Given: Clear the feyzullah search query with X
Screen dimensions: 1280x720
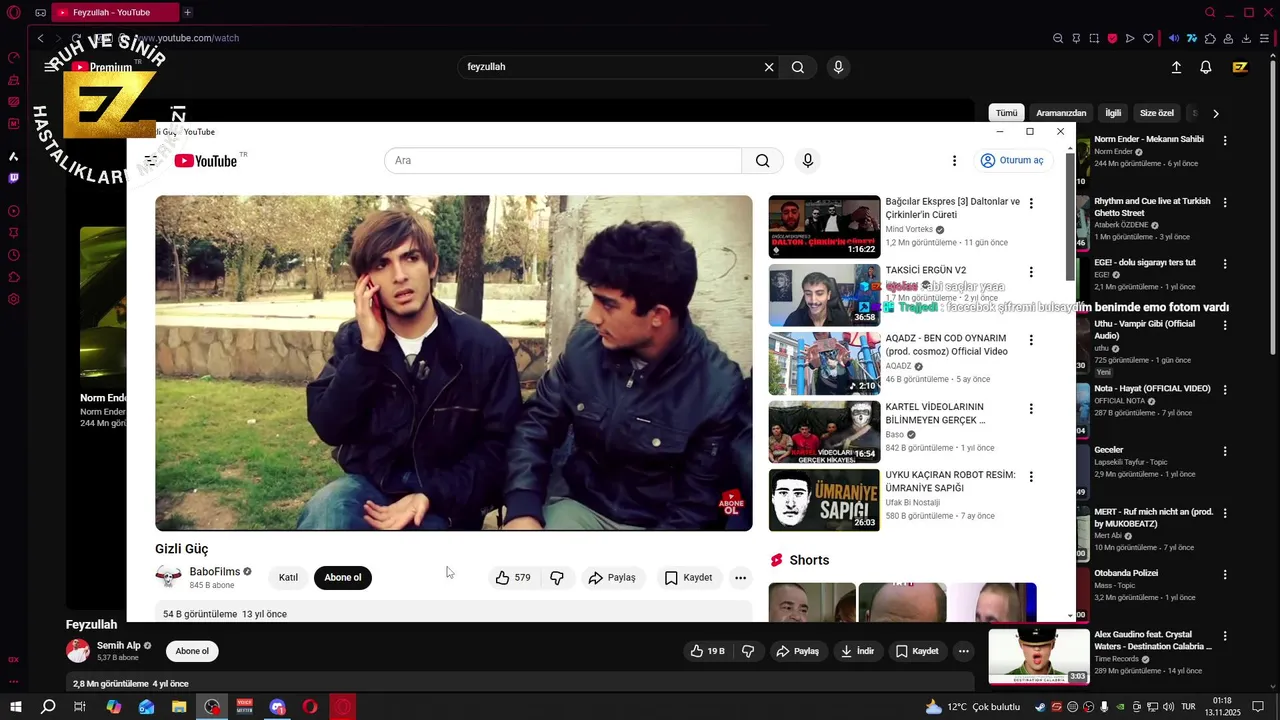Looking at the screenshot, I should pyautogui.click(x=769, y=67).
